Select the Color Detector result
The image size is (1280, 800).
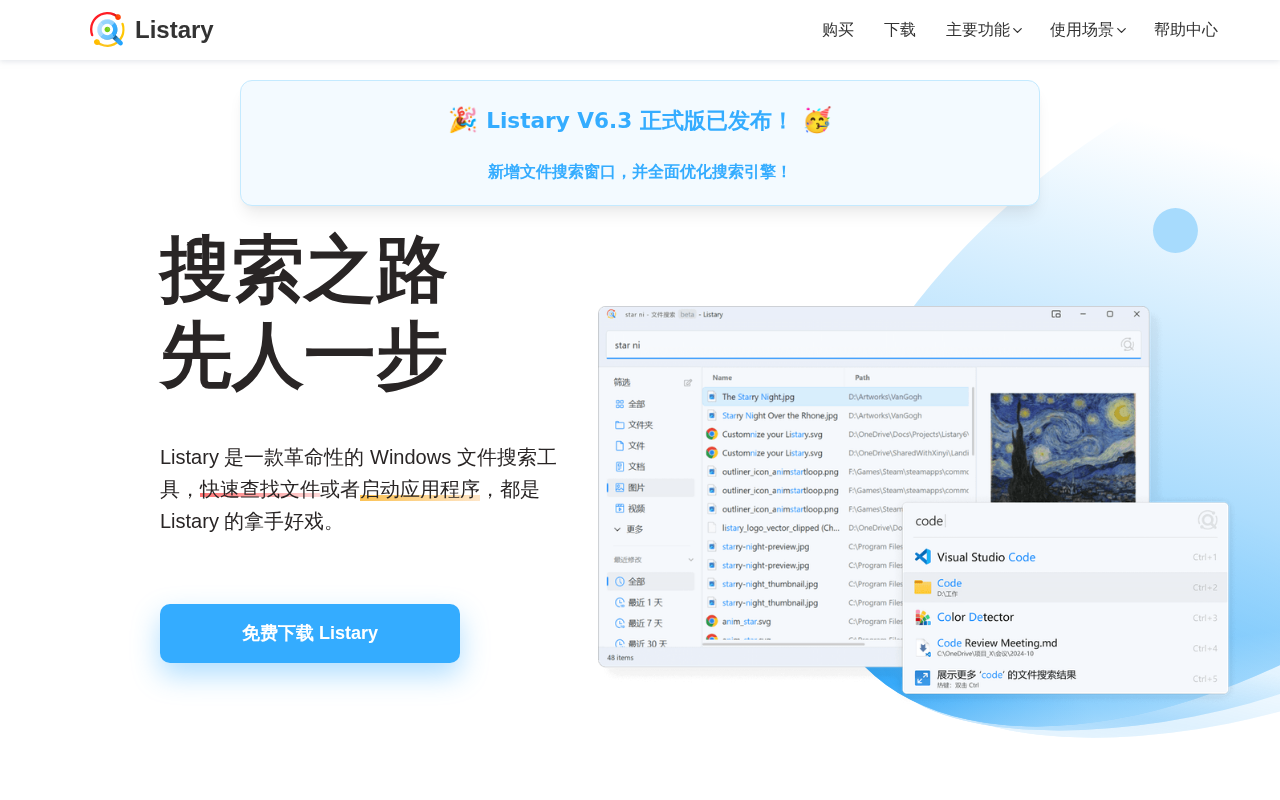(x=1065, y=618)
